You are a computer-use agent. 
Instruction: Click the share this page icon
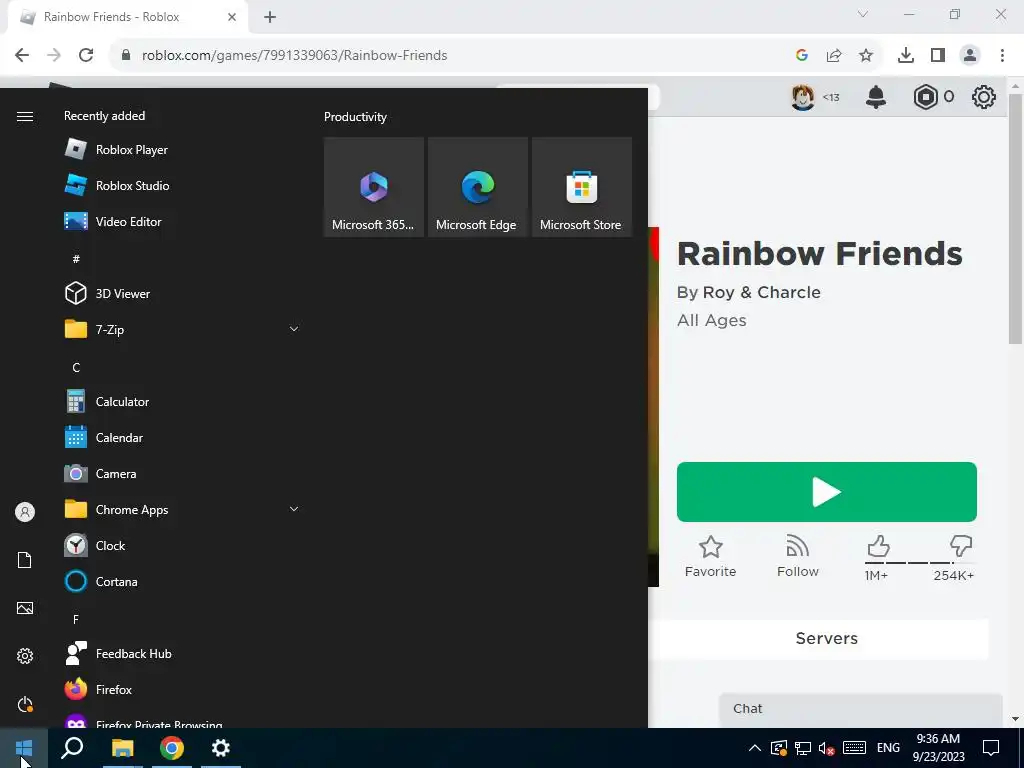coord(834,56)
